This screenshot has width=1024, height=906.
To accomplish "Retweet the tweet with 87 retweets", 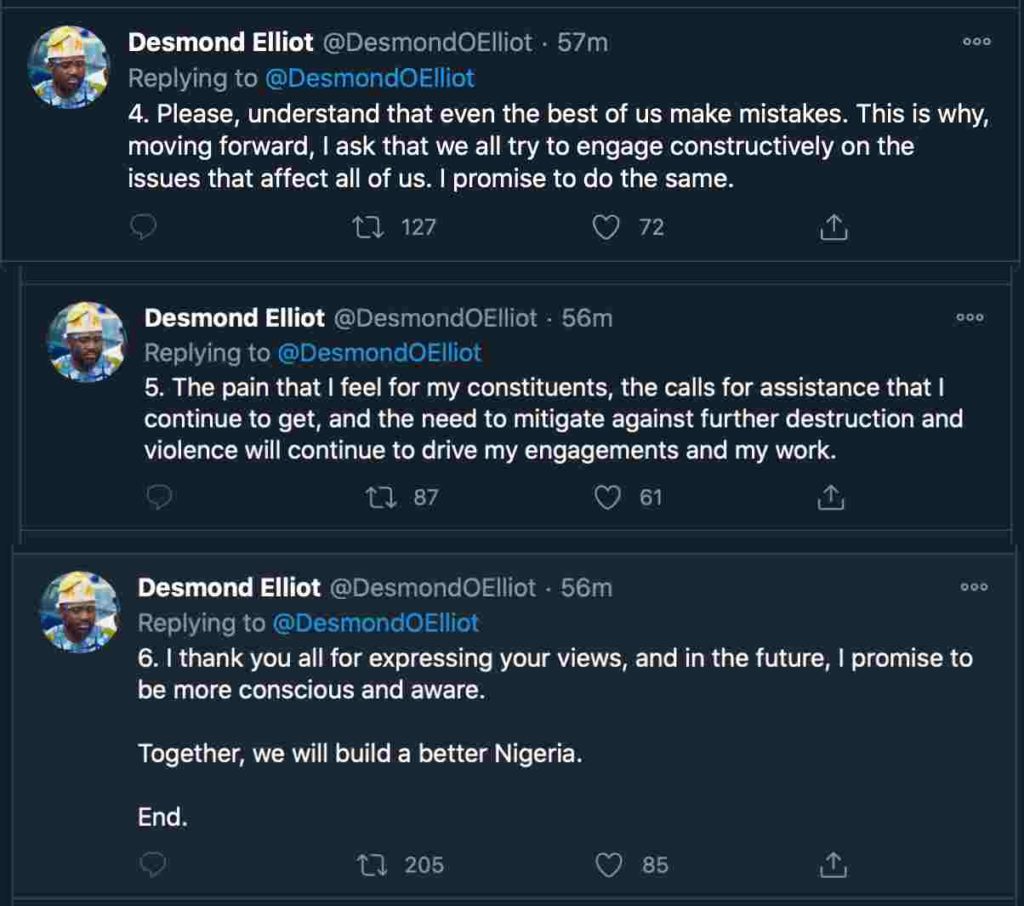I will [x=381, y=497].
